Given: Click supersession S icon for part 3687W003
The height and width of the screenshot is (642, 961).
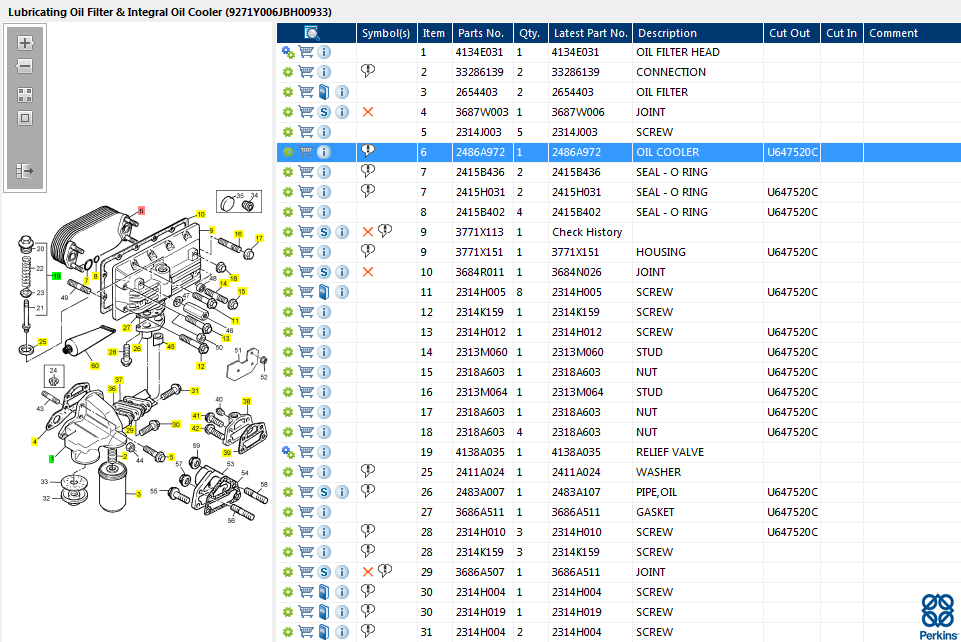Looking at the screenshot, I should (324, 112).
